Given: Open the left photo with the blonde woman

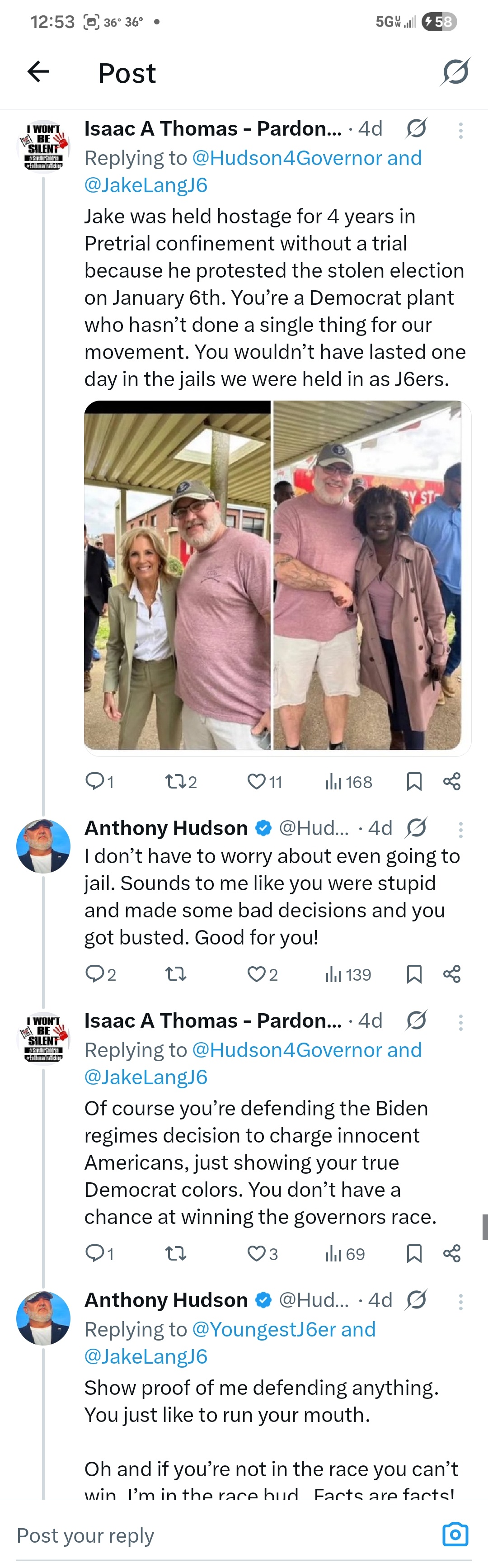Looking at the screenshot, I should (177, 575).
